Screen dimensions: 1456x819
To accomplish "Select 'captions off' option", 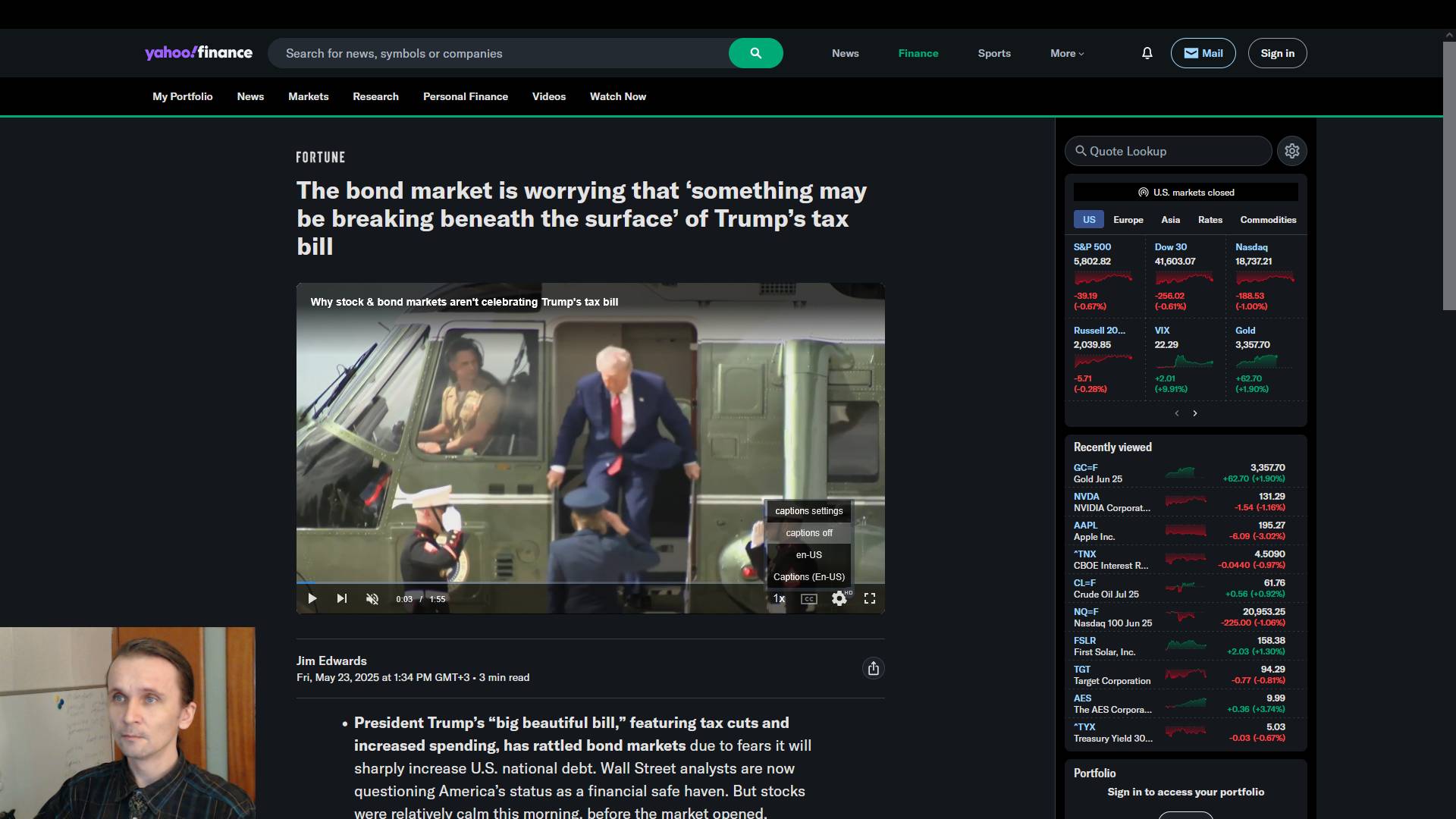I will click(808, 533).
